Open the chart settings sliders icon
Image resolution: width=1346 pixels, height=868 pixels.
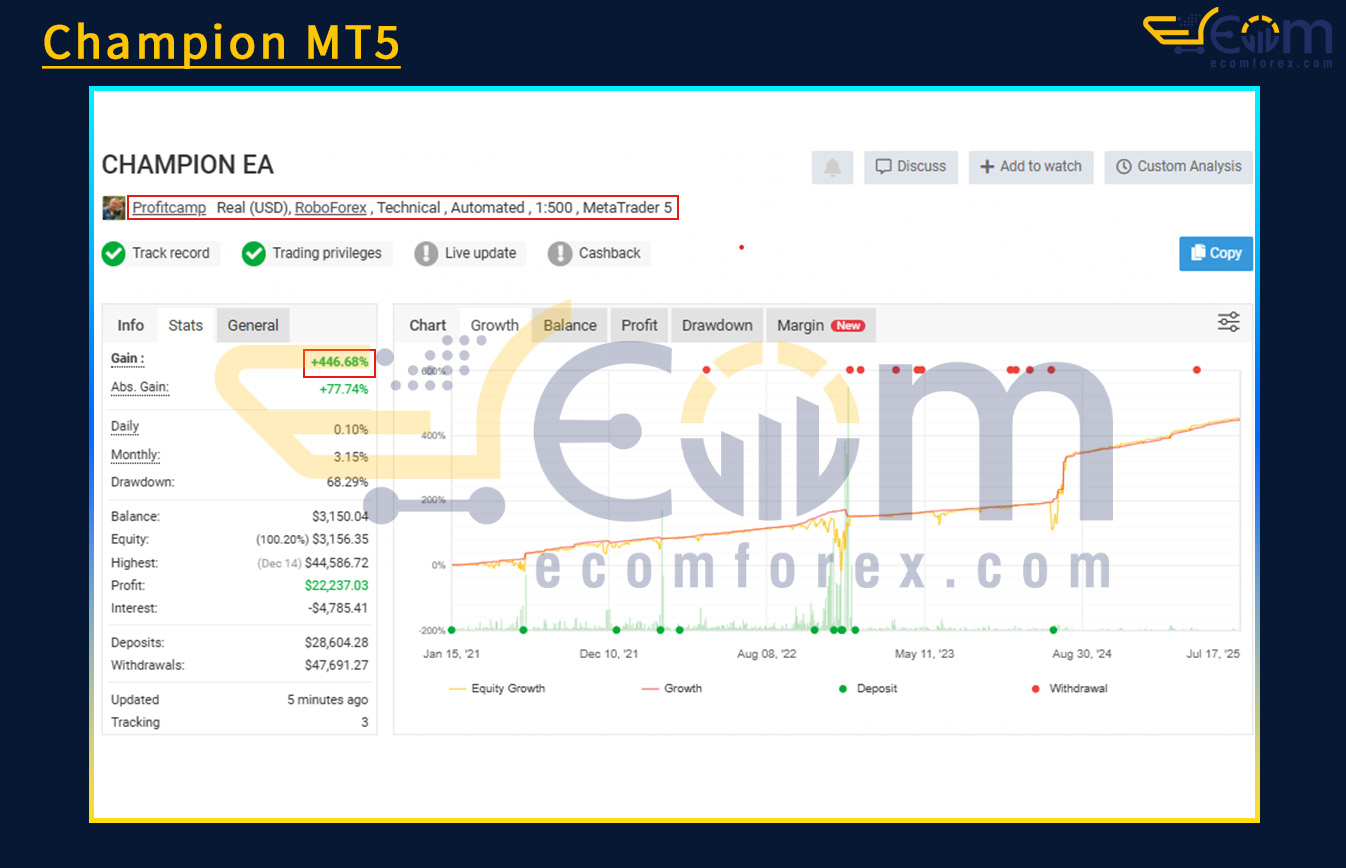(1228, 322)
